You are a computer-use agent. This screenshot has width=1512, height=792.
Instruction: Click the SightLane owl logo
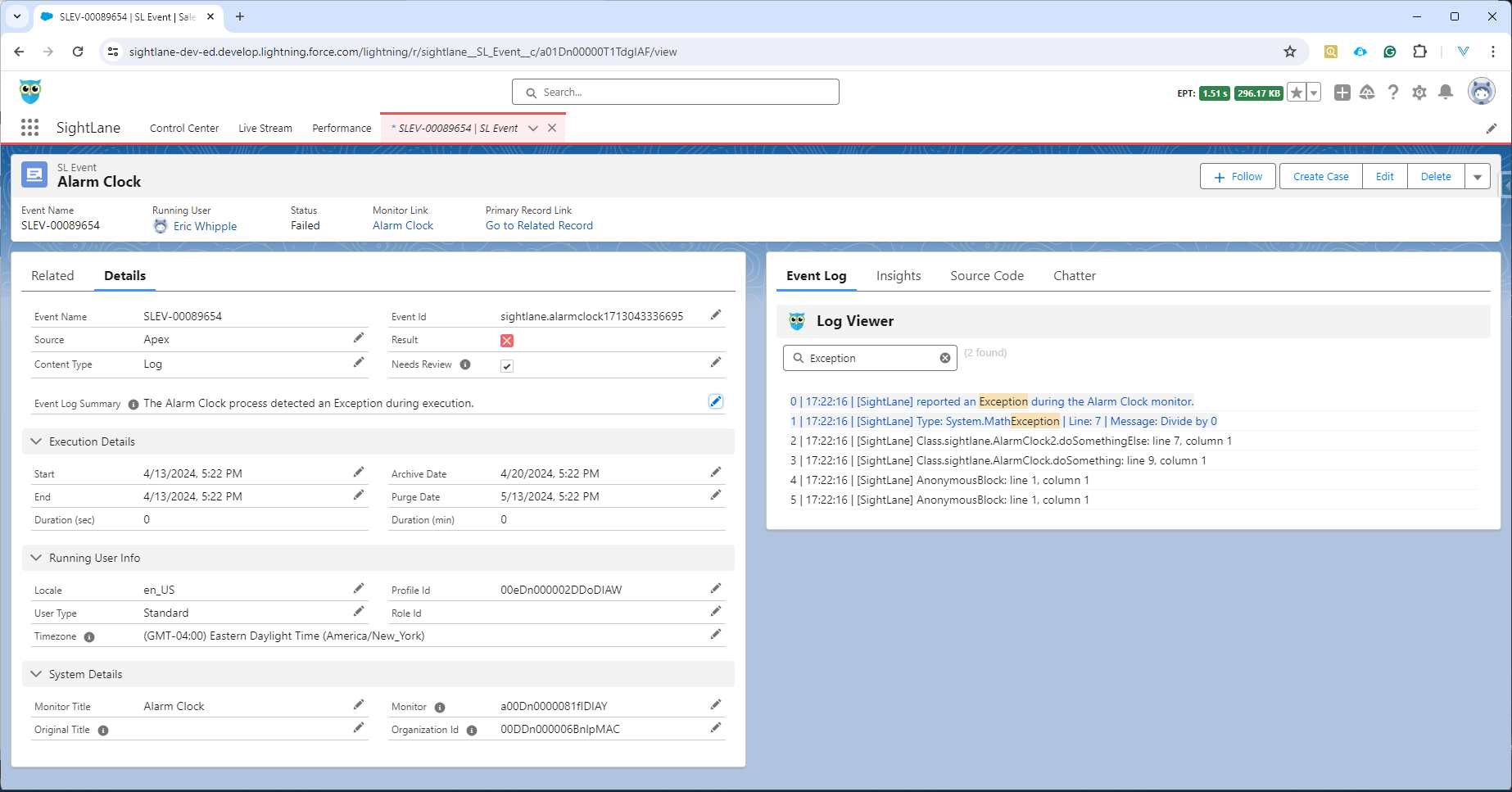click(30, 92)
